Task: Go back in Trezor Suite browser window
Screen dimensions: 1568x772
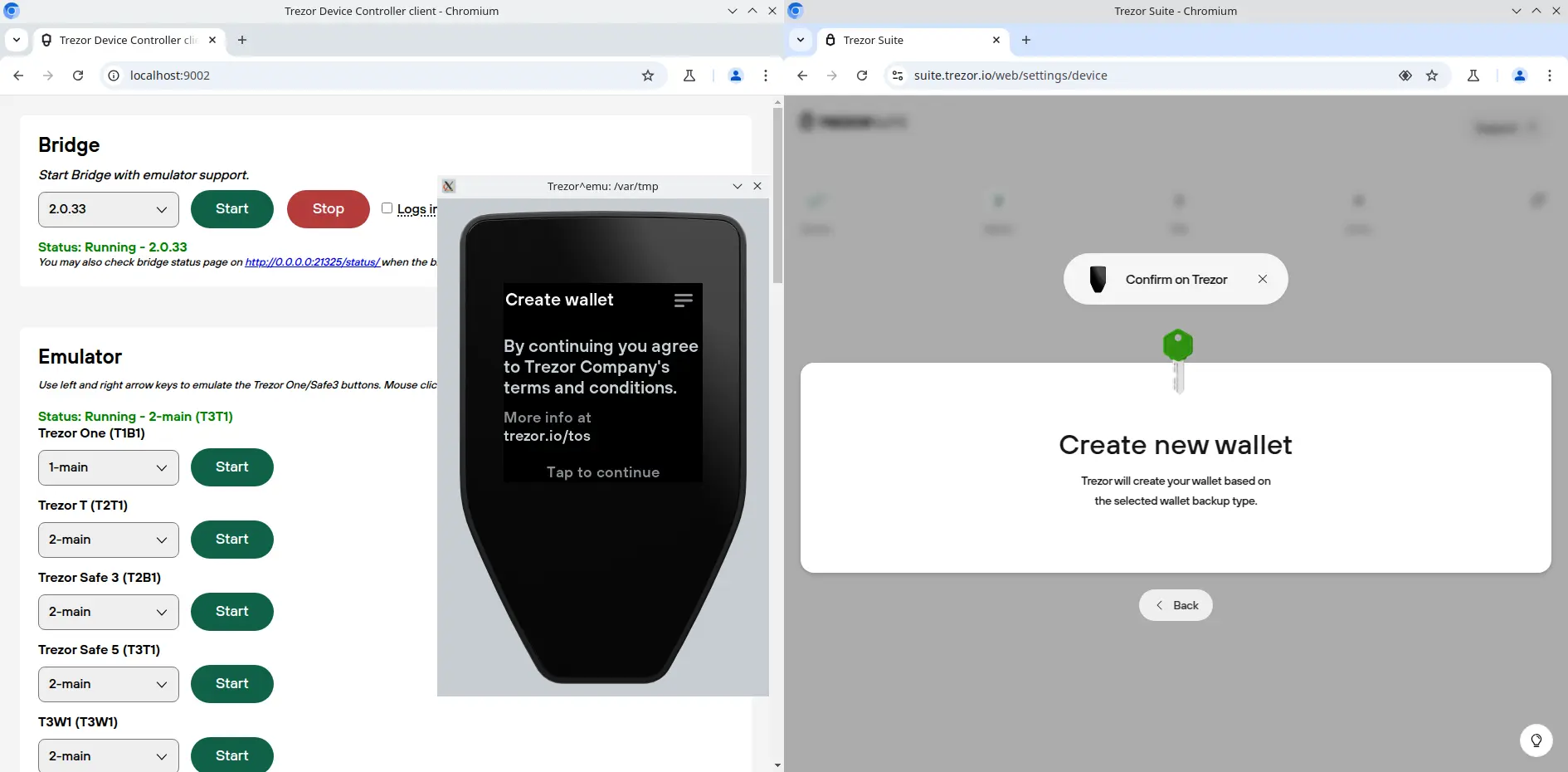Action: (x=802, y=76)
